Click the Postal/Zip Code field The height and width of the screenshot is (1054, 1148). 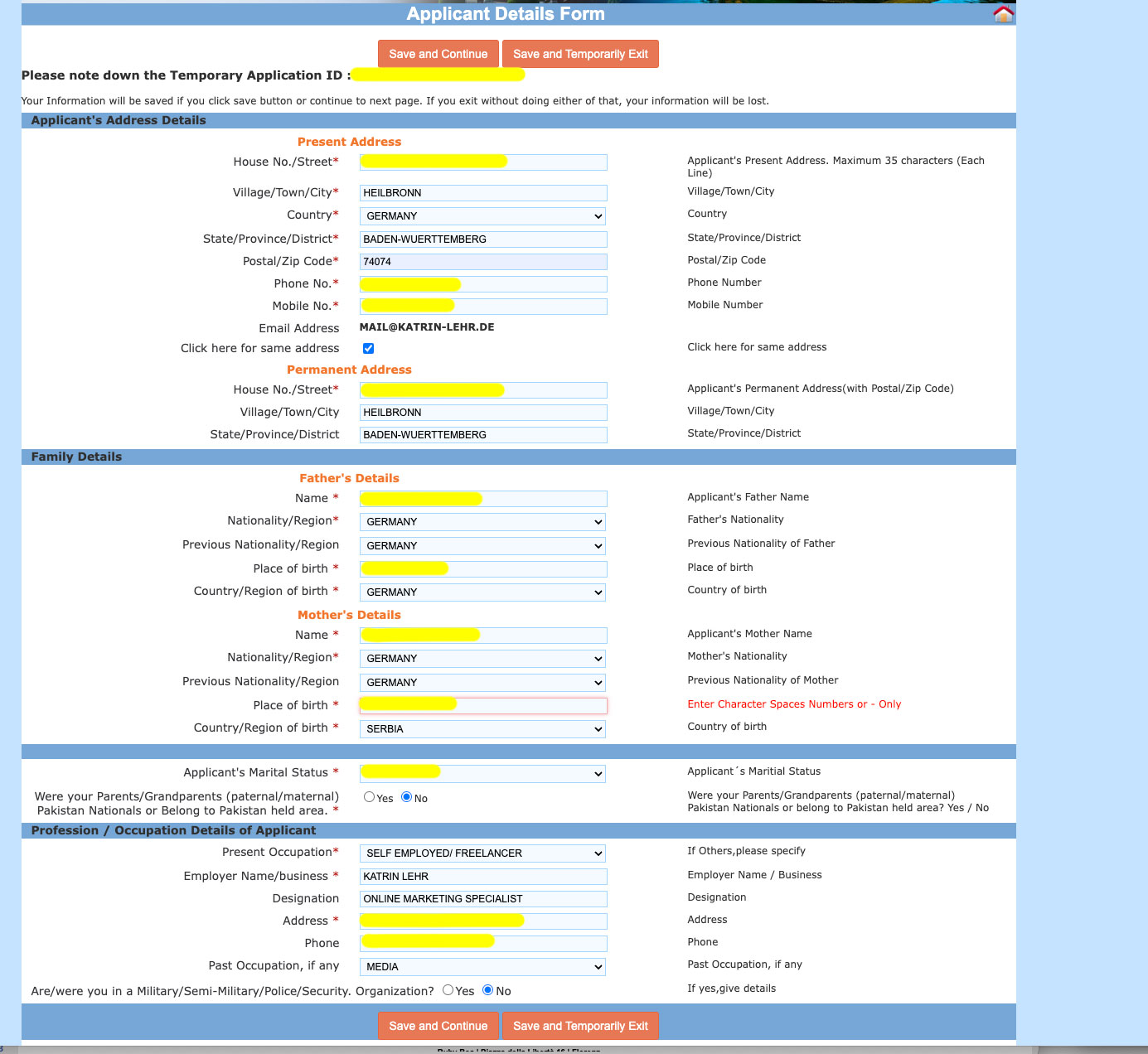click(x=482, y=262)
